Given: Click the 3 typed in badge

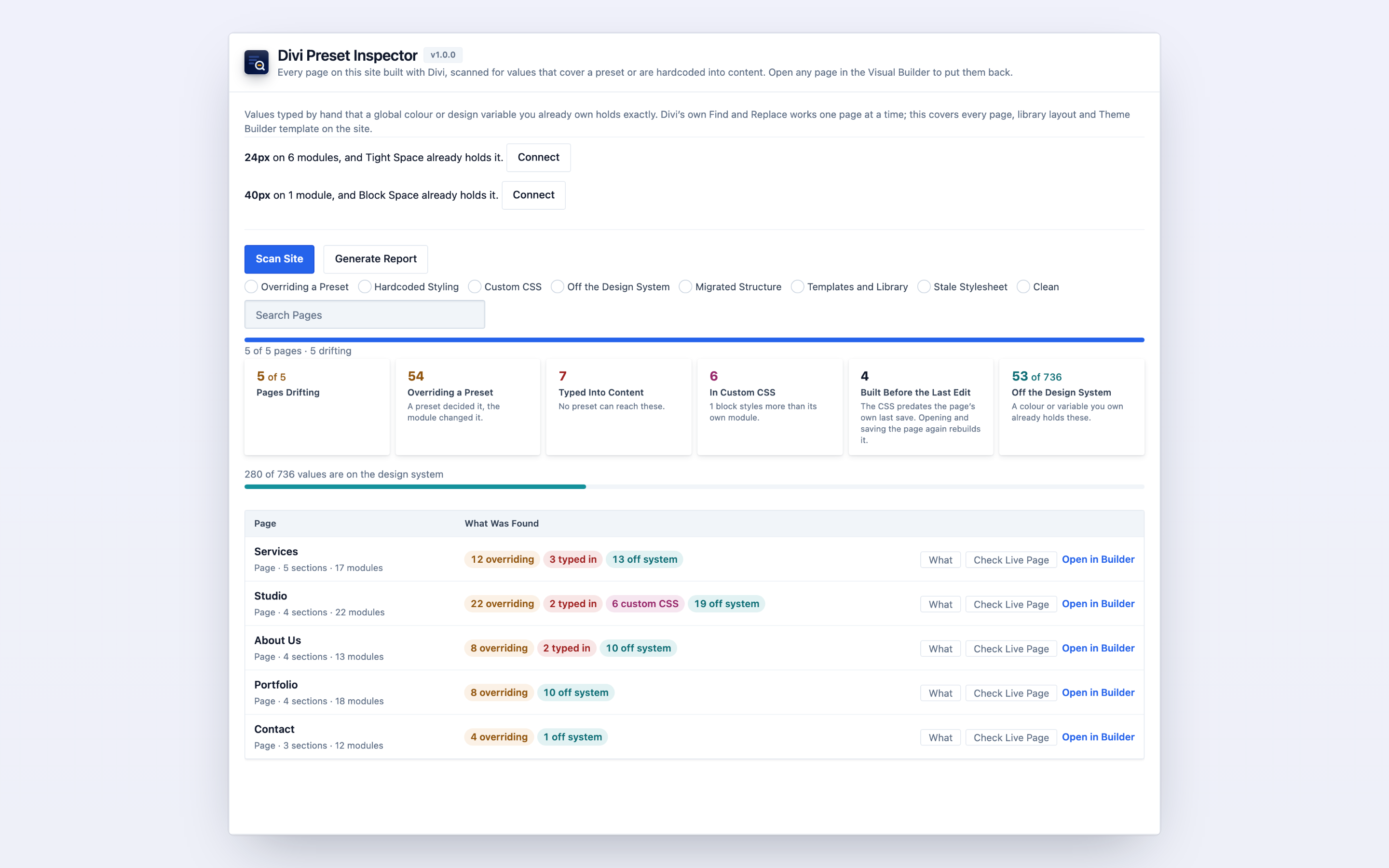Looking at the screenshot, I should 573,559.
